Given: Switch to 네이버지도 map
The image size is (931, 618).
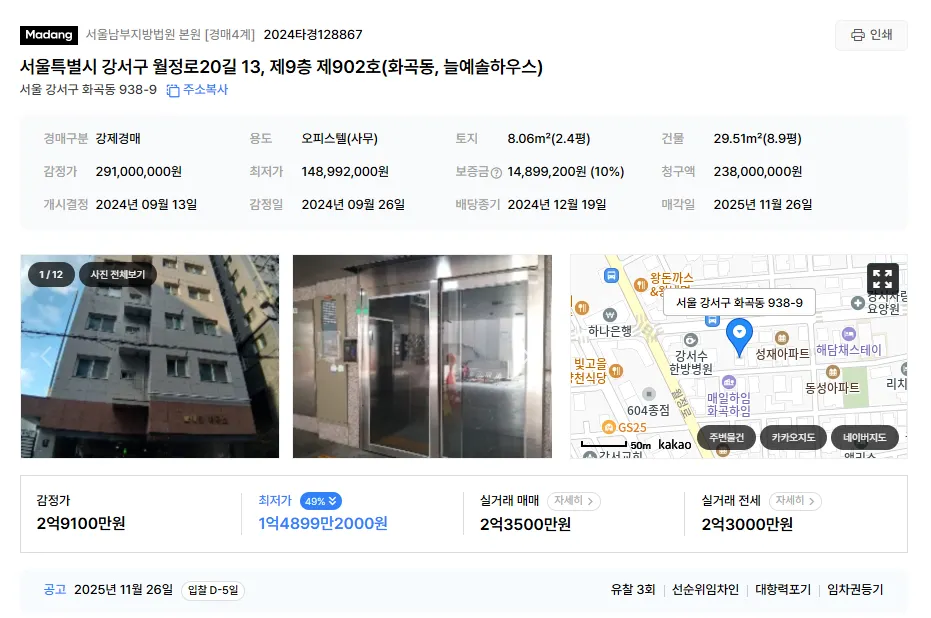Looking at the screenshot, I should [864, 438].
